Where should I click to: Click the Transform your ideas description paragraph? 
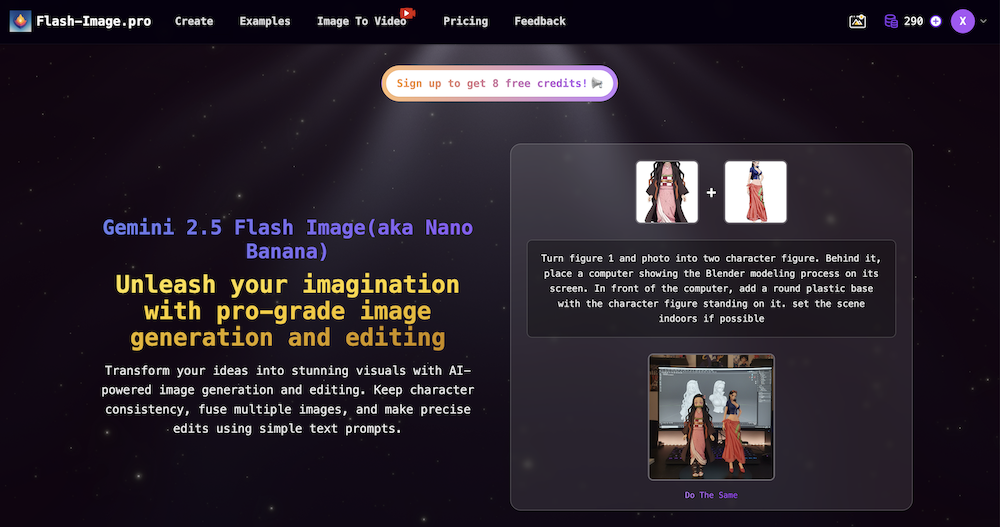click(x=288, y=399)
